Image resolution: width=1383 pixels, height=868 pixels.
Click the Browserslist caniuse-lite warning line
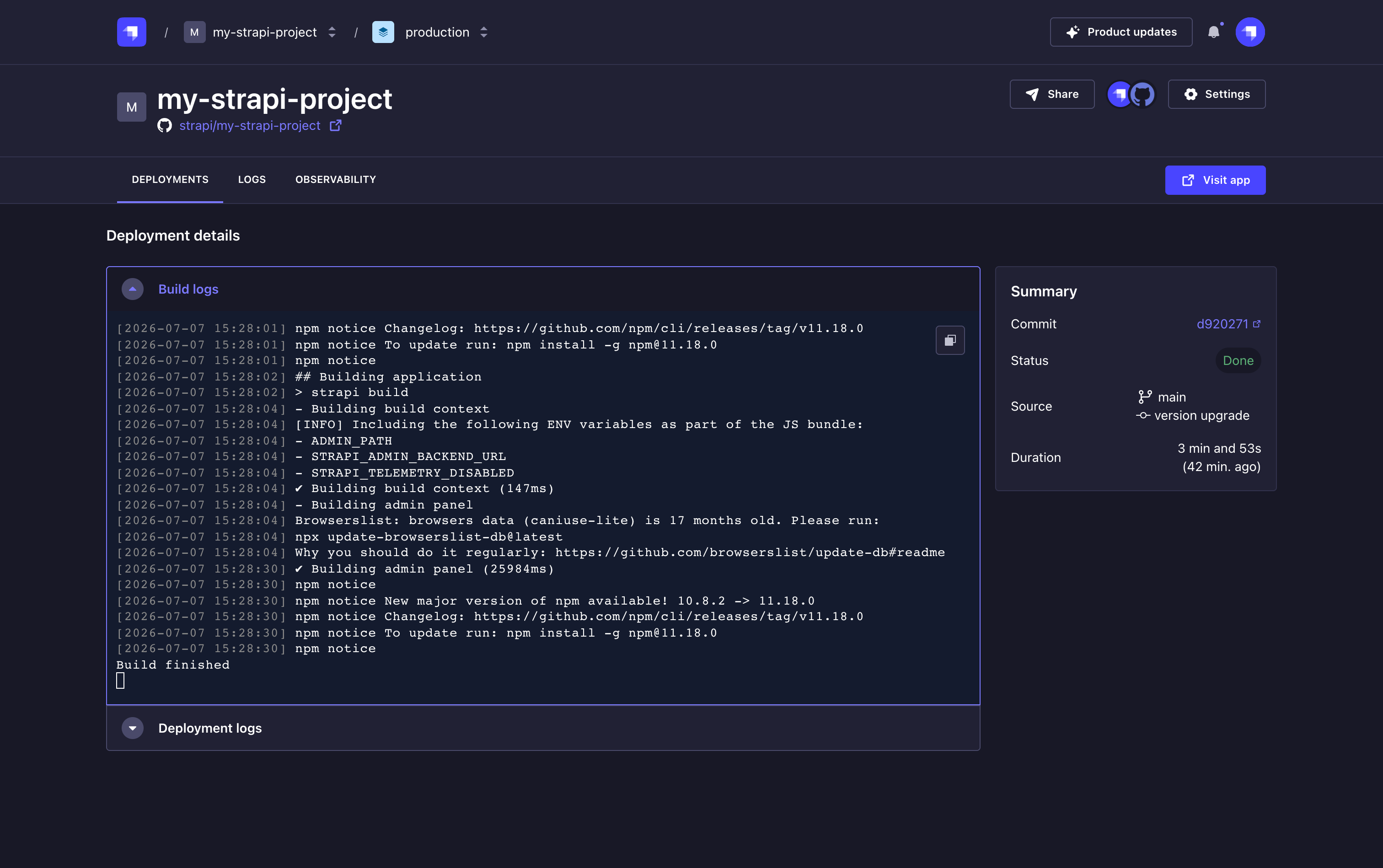click(x=587, y=521)
